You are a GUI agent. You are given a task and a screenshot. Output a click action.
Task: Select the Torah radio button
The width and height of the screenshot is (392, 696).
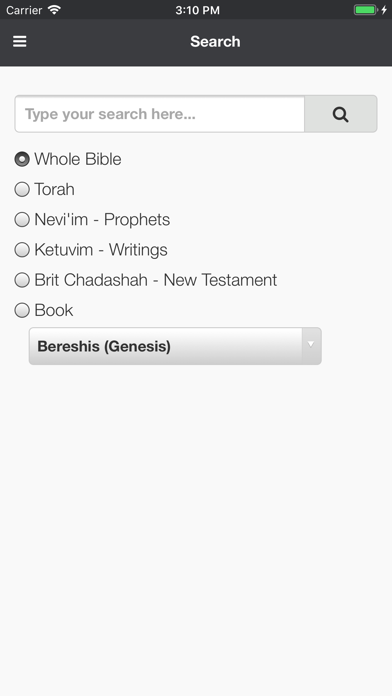(22, 189)
